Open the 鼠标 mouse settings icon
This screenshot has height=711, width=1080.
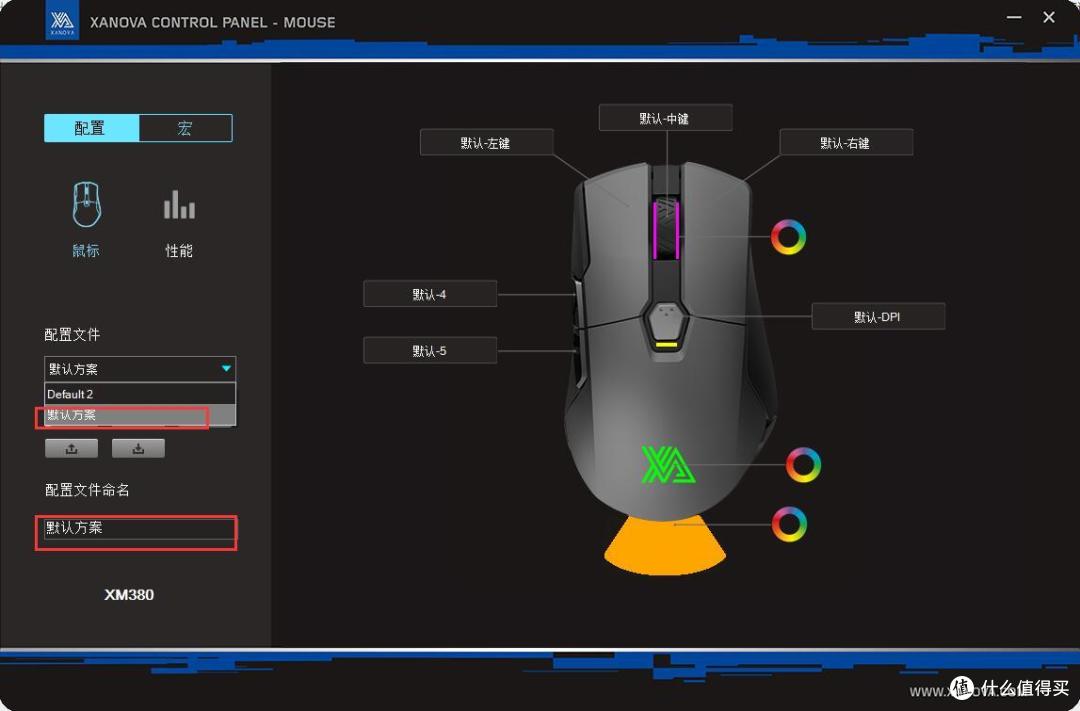click(x=86, y=205)
